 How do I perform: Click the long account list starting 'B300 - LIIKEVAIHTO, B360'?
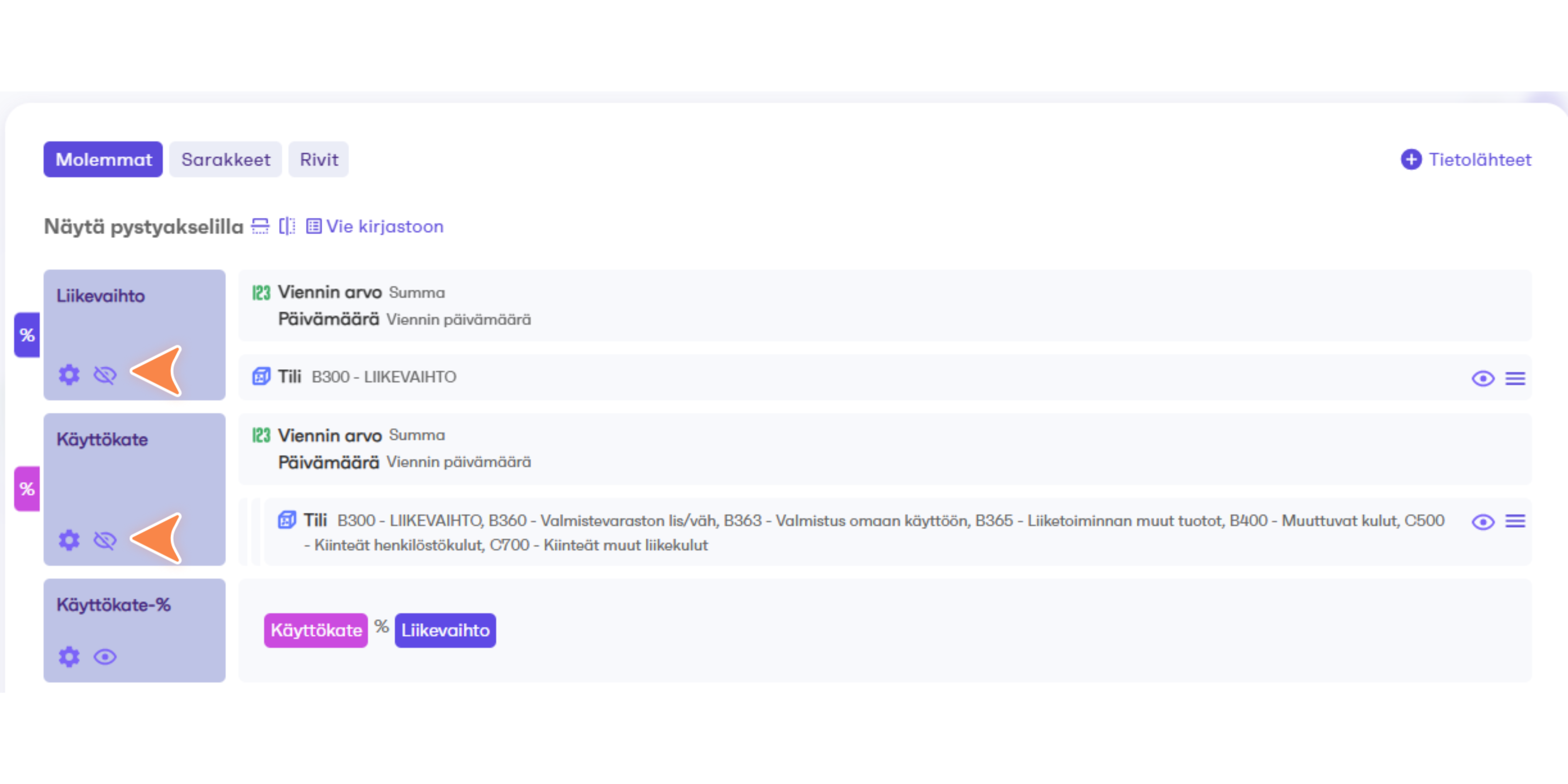pyautogui.click(x=874, y=533)
